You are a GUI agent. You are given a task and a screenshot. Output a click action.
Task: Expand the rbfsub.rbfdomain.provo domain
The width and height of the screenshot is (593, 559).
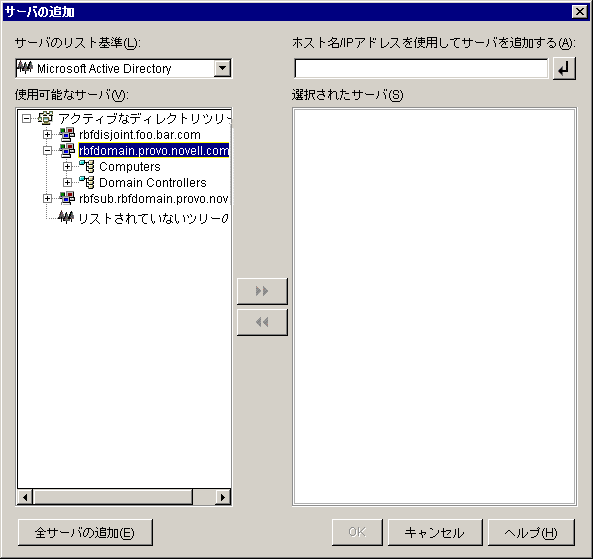pyautogui.click(x=47, y=198)
